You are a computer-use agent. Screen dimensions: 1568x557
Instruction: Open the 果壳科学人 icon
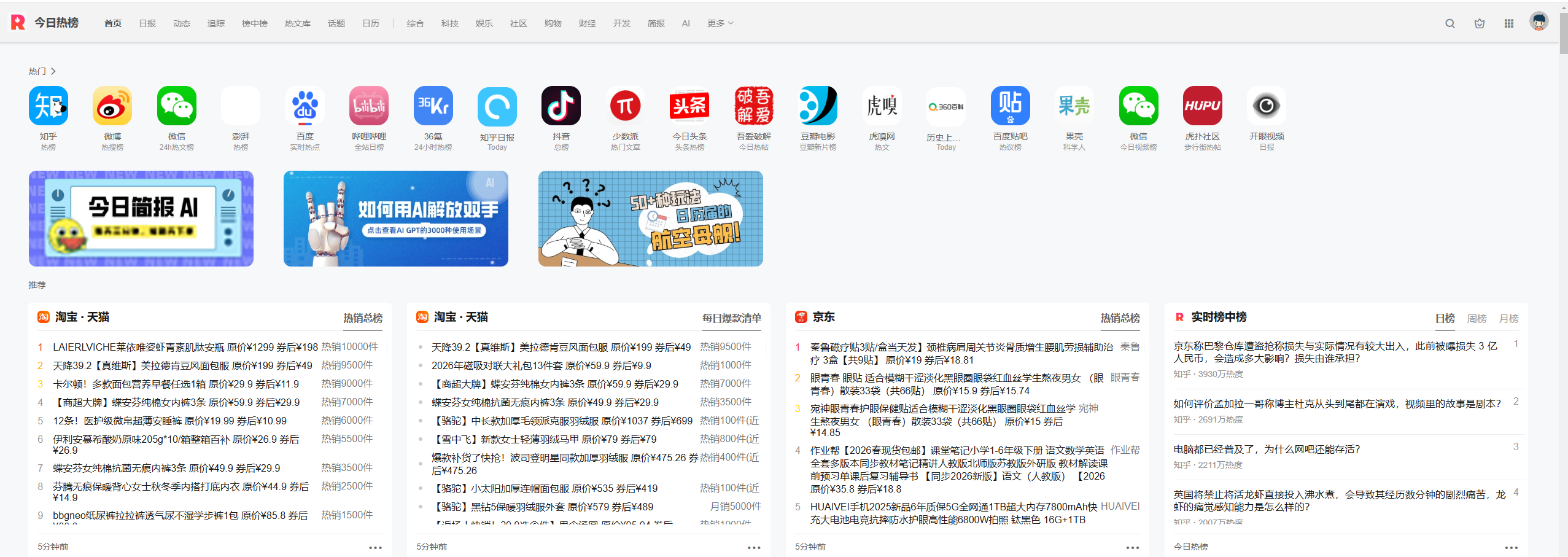[x=1074, y=106]
